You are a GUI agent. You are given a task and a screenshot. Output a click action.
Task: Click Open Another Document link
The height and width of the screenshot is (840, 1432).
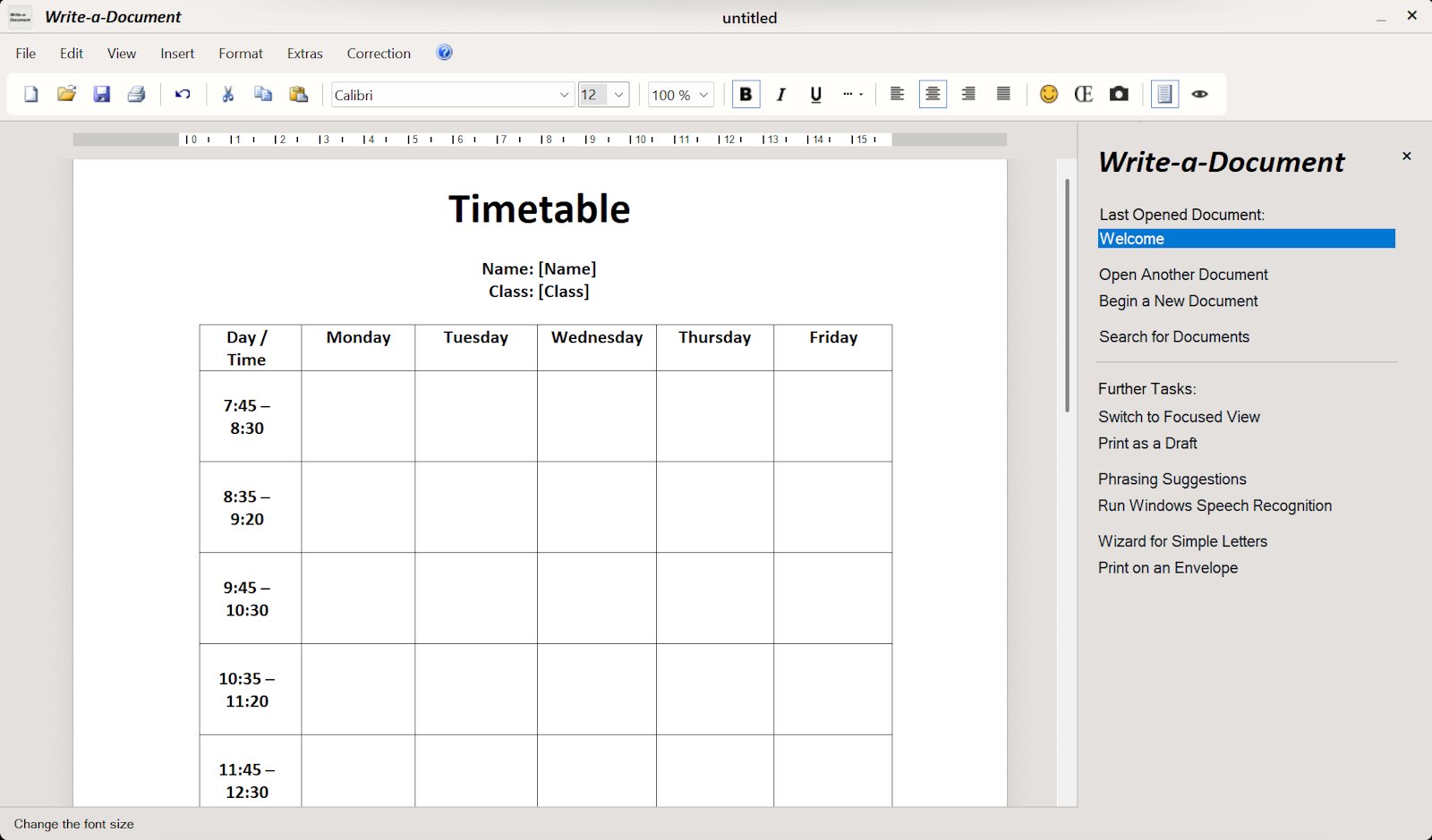pyautogui.click(x=1183, y=275)
